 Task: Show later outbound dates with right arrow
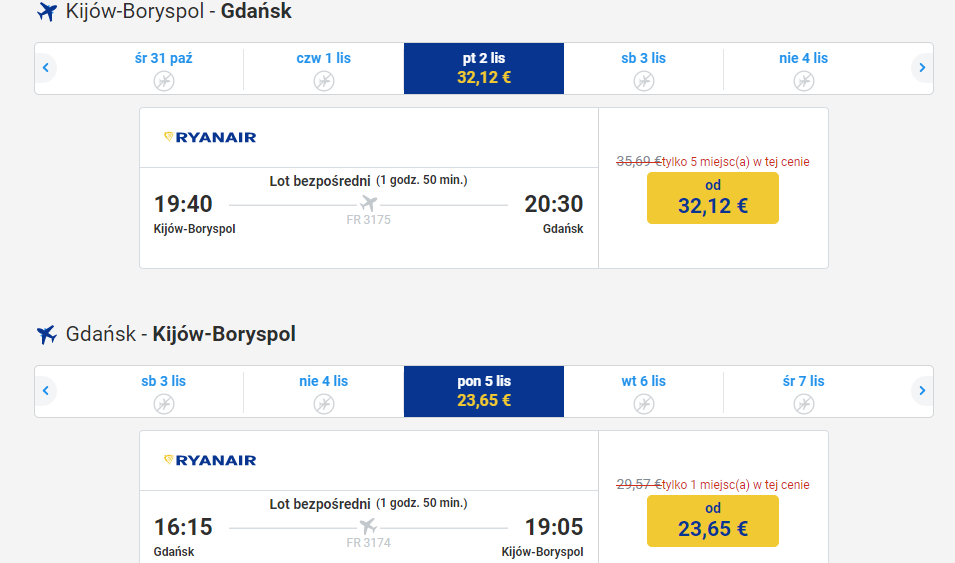click(x=922, y=68)
